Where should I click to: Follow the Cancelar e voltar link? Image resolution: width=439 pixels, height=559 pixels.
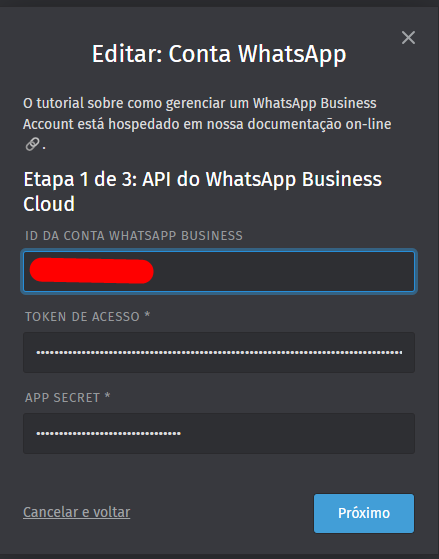coord(77,512)
